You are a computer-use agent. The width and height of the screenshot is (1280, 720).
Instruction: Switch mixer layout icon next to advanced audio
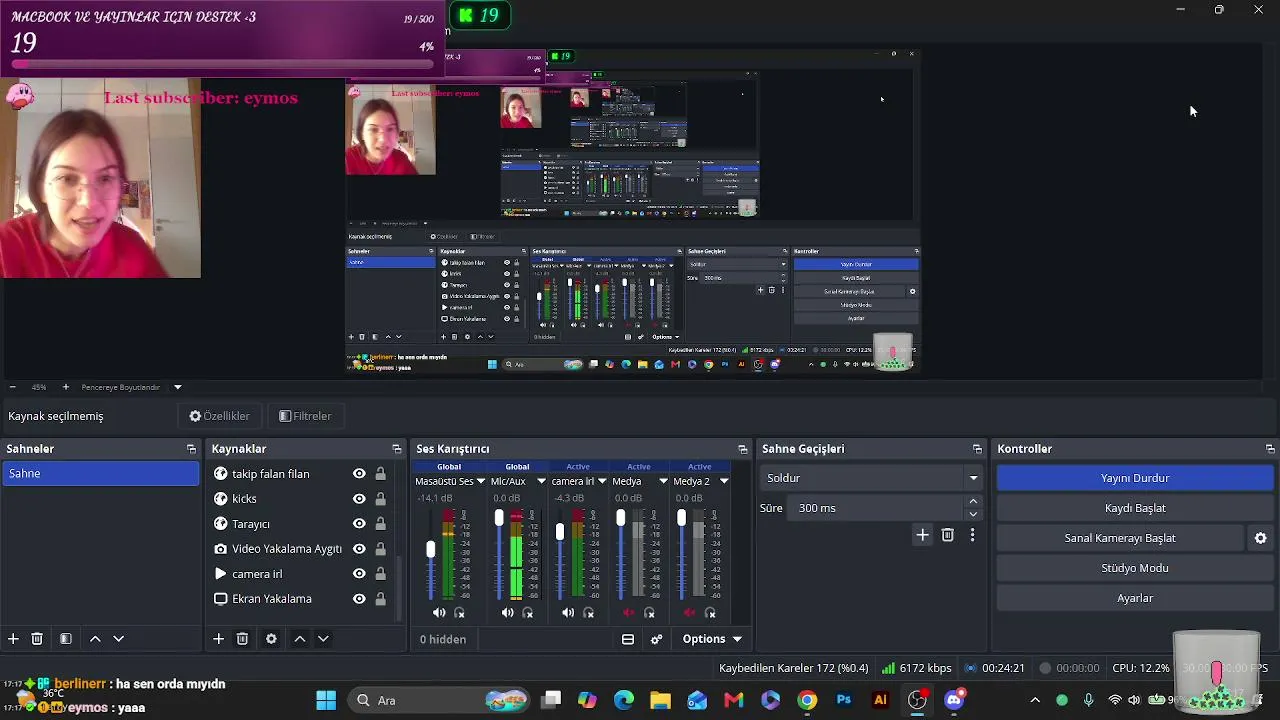[x=628, y=639]
